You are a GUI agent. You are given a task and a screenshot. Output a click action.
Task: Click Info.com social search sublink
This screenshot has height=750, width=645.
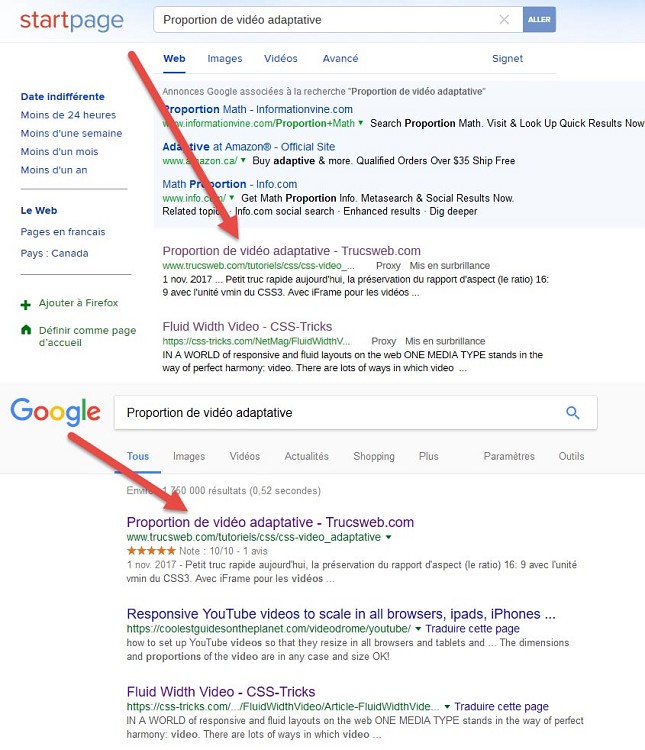tap(284, 211)
